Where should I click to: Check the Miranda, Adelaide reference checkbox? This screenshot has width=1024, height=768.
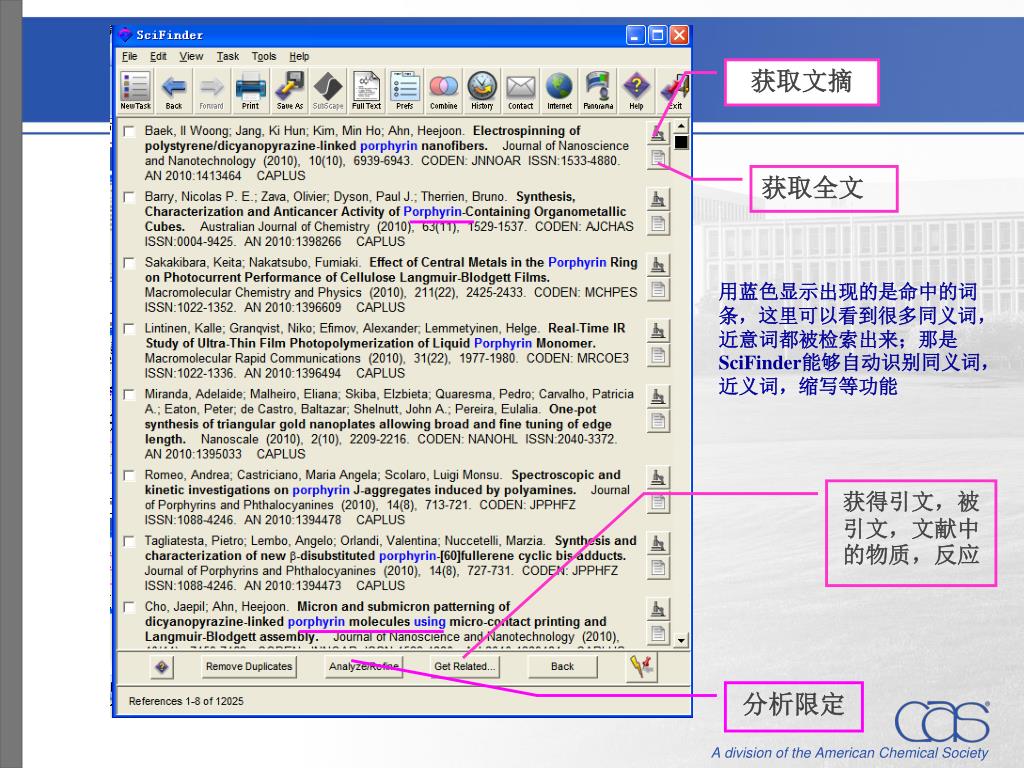click(x=129, y=395)
